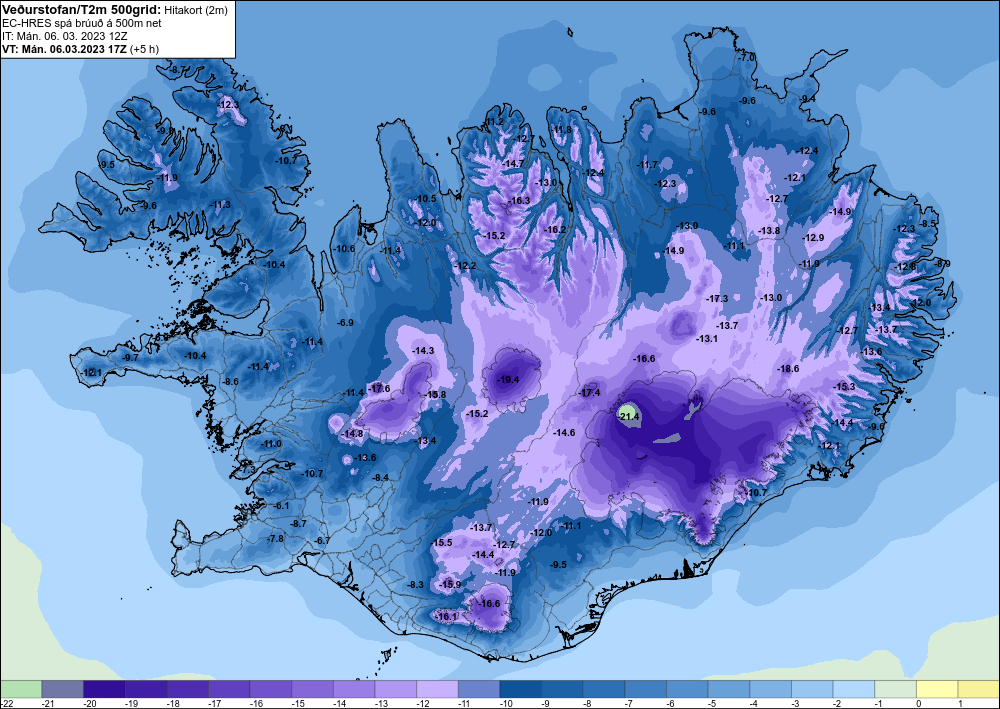Click the -11.8 temperature label

coord(561,130)
